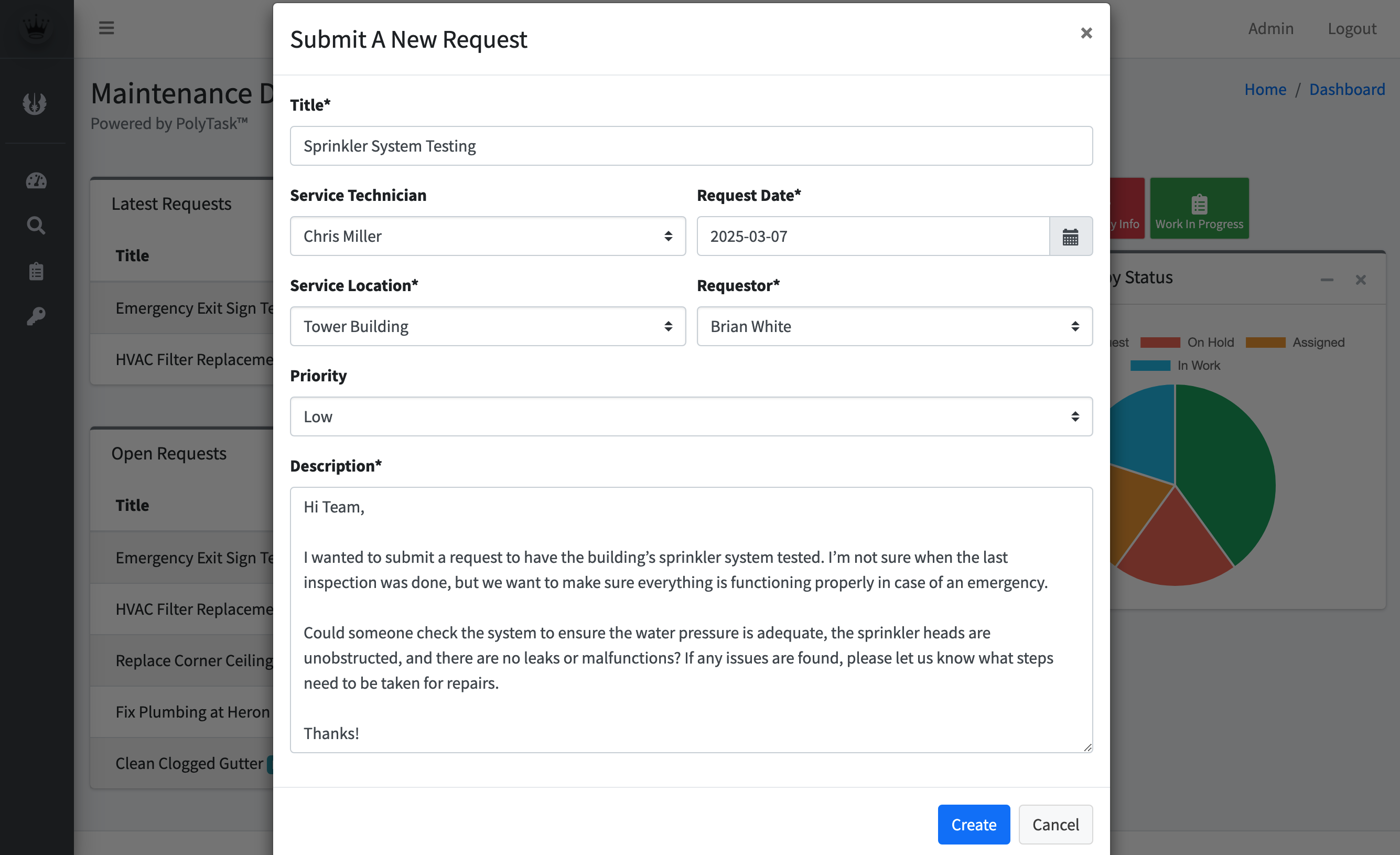Close the Submit A New Request dialog
The width and height of the screenshot is (1400, 855).
[1086, 33]
